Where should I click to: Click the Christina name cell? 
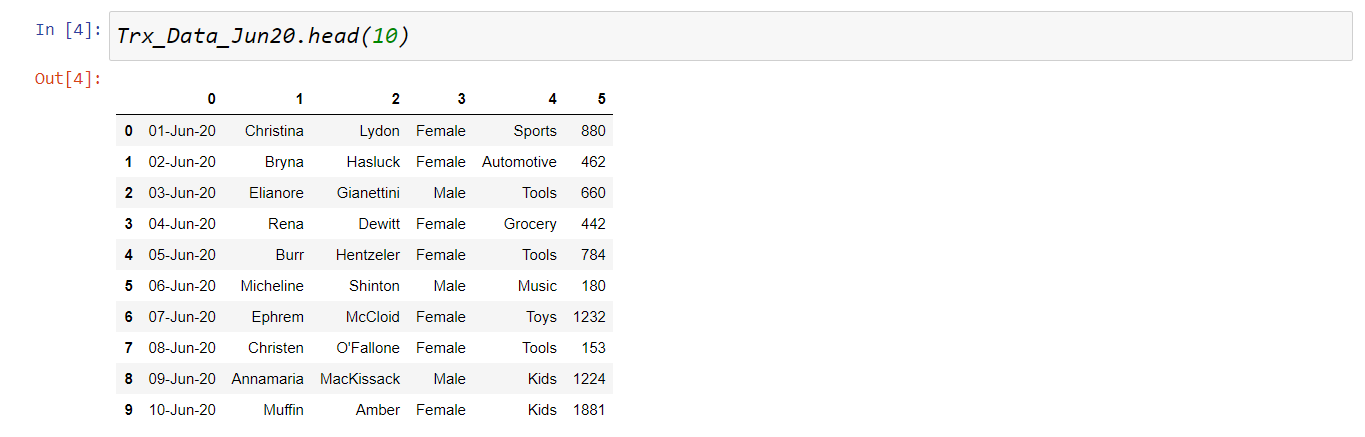(274, 131)
